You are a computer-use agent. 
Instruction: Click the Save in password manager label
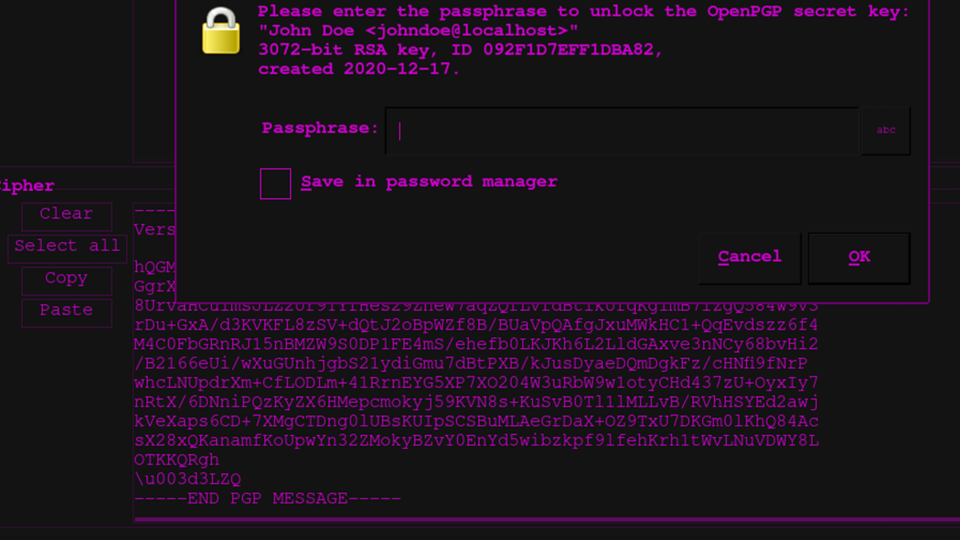coord(429,182)
